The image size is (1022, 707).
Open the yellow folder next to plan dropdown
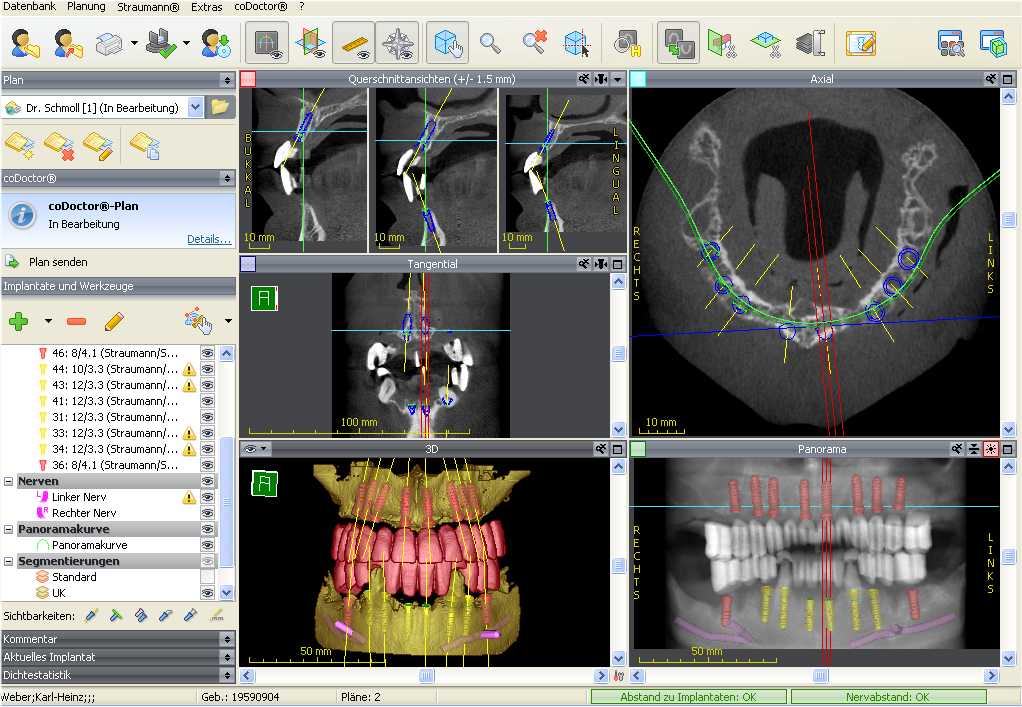coord(220,108)
